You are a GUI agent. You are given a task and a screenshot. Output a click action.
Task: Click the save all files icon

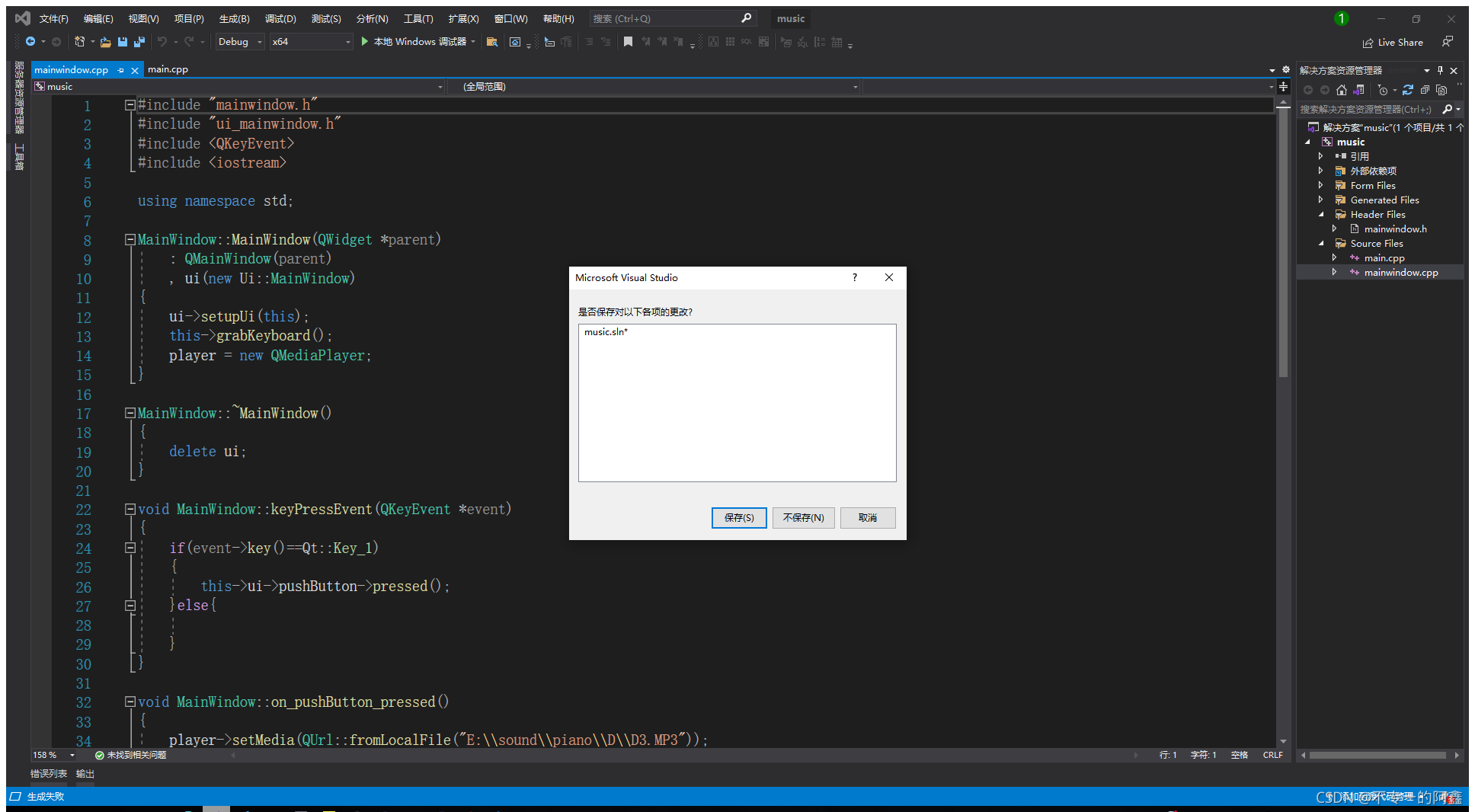[139, 42]
